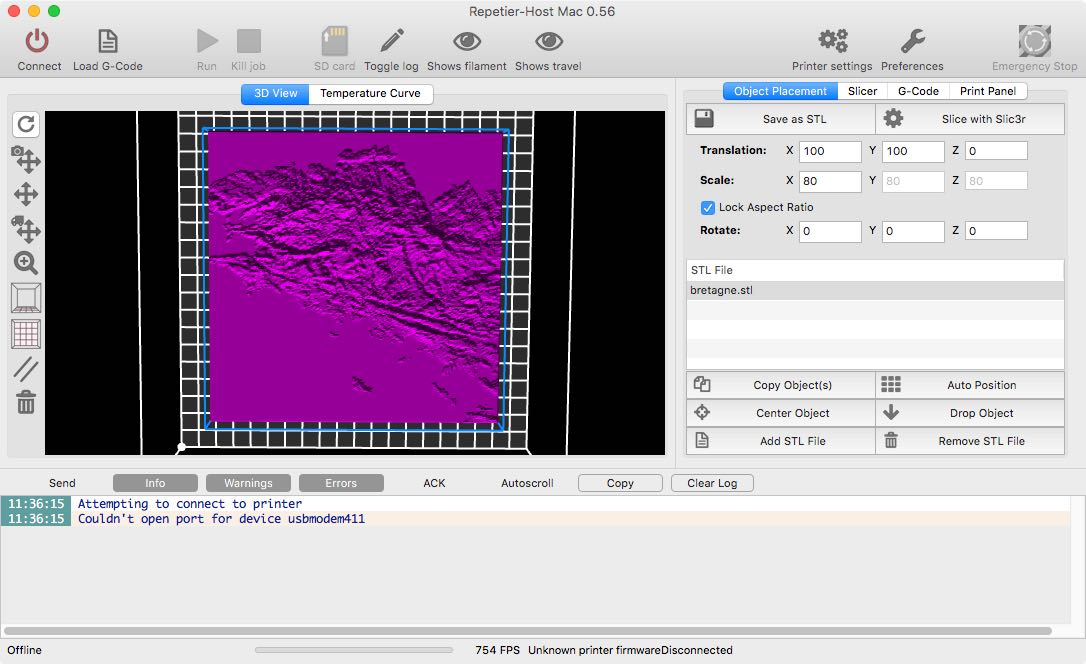This screenshot has width=1086, height=664.
Task: Click the Clear Log button
Action: 712,483
